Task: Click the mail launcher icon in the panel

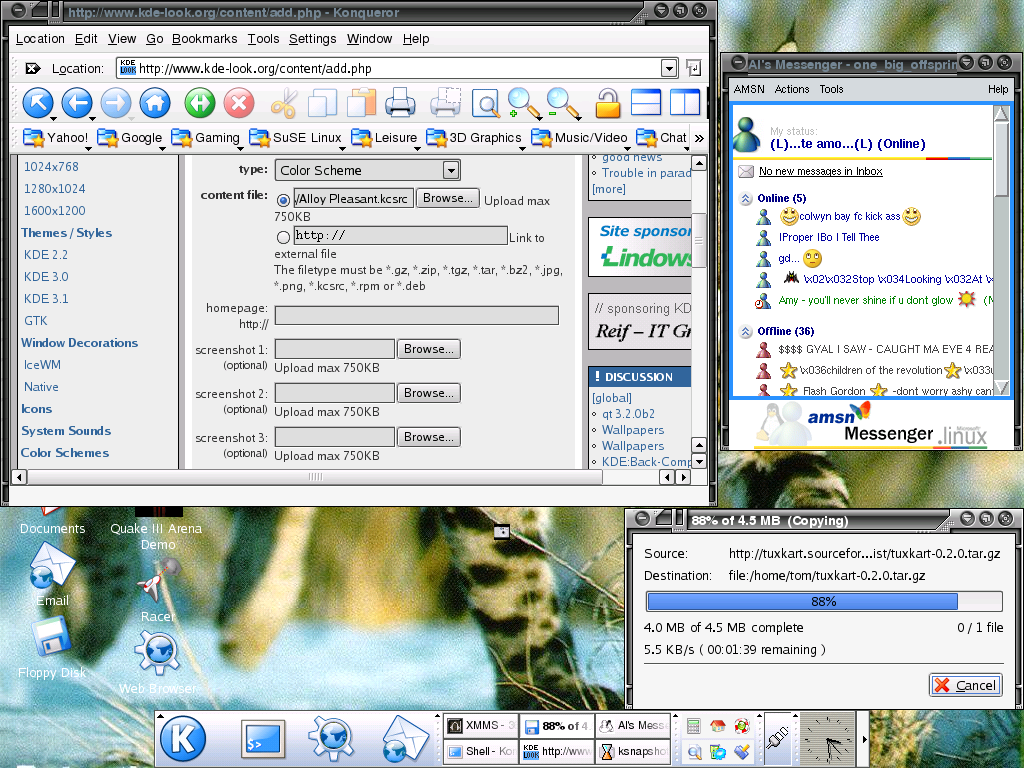Action: click(405, 739)
